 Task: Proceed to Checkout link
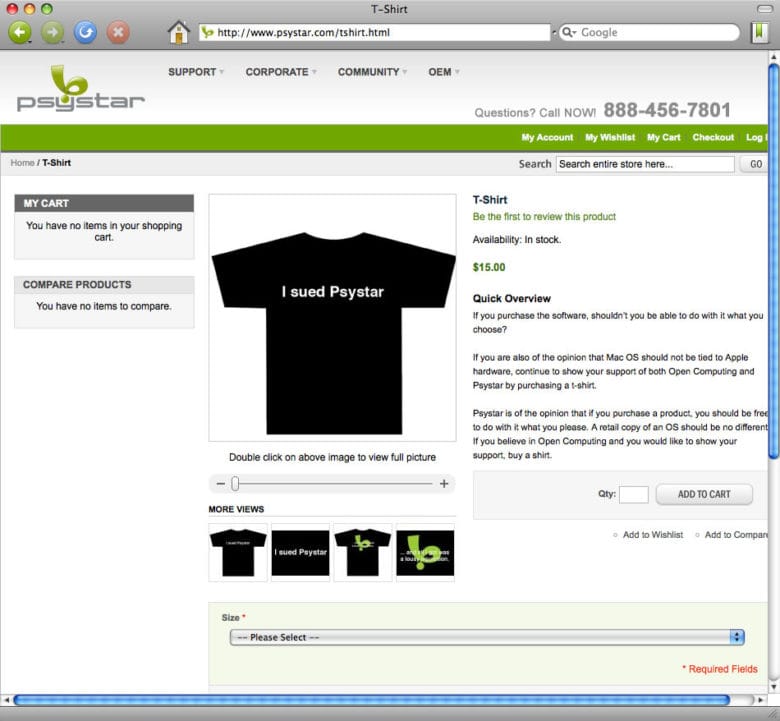pos(713,137)
